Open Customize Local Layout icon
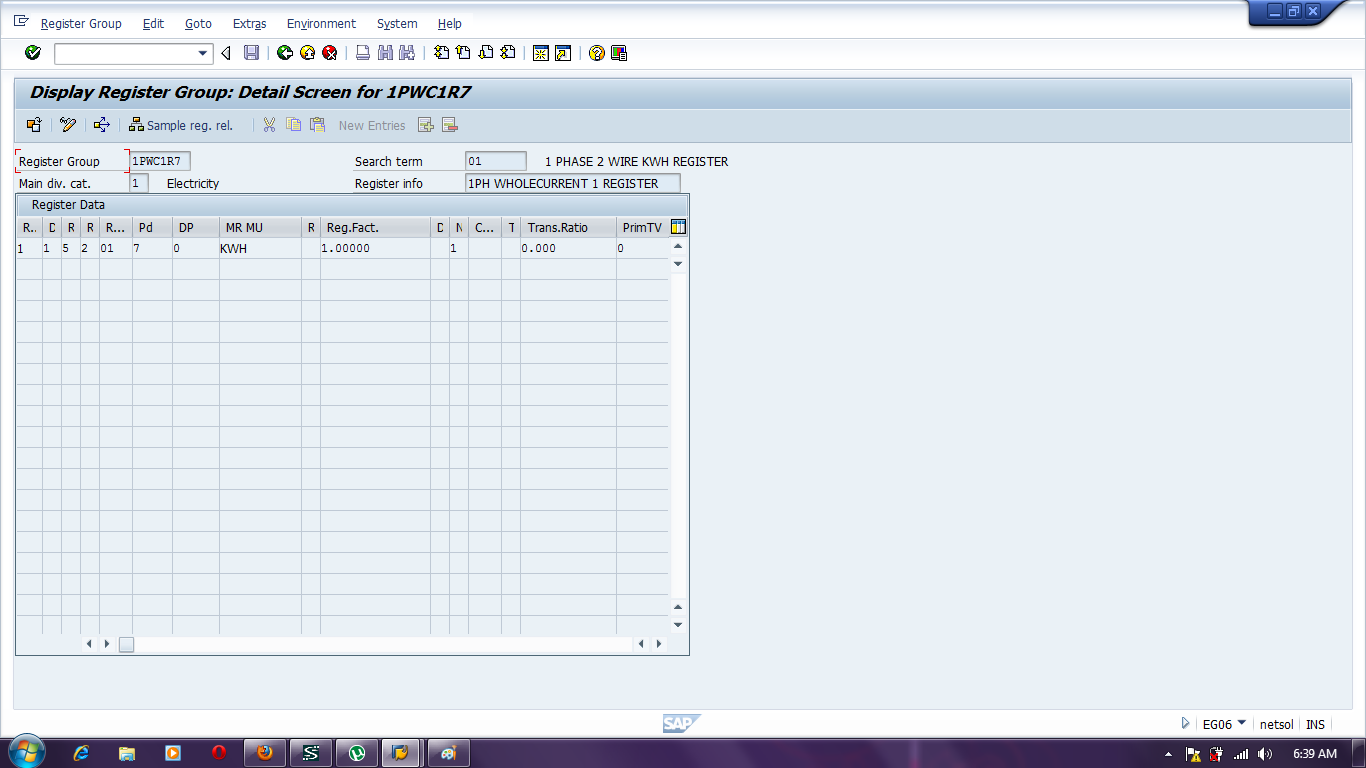 pyautogui.click(x=619, y=53)
